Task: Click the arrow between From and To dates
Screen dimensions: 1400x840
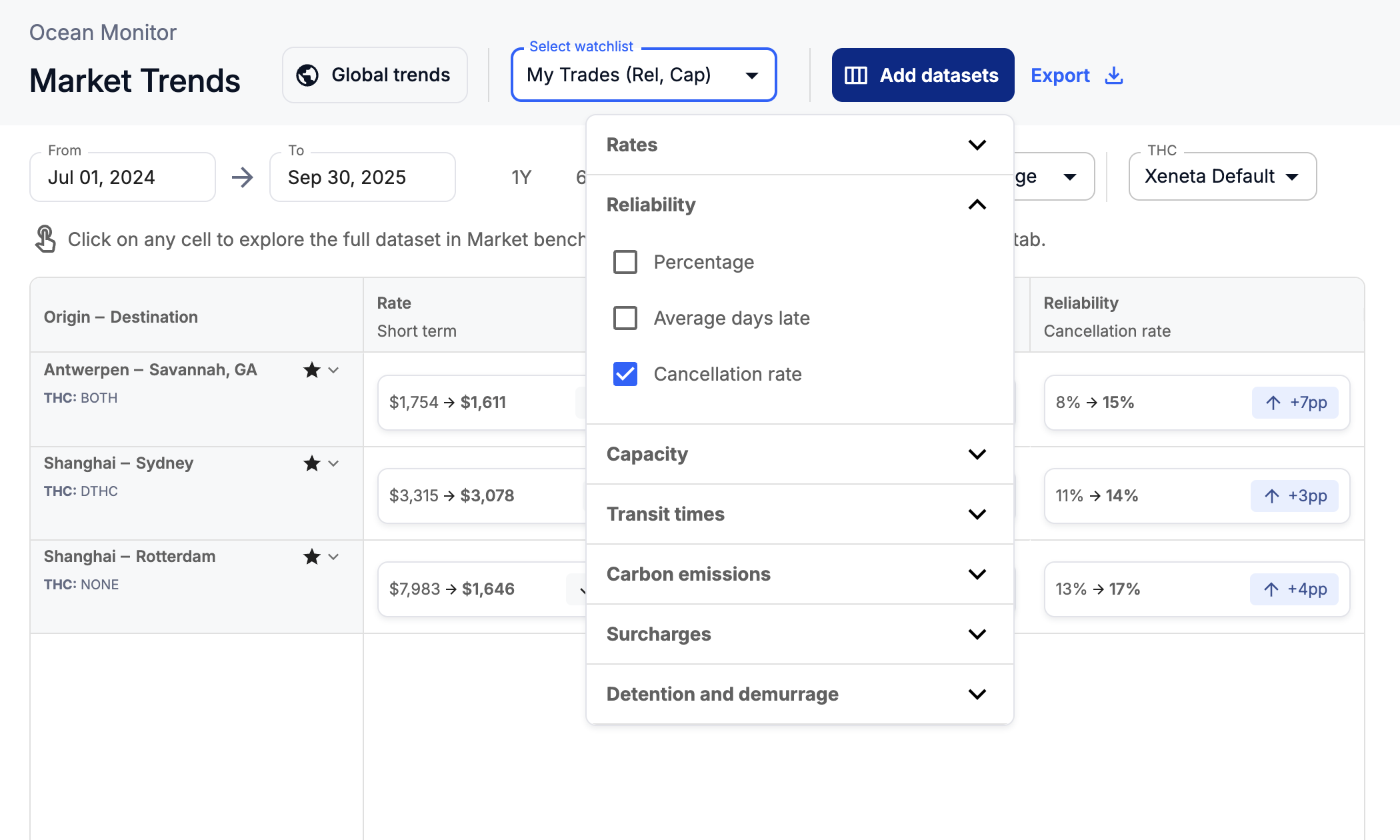Action: click(x=242, y=177)
